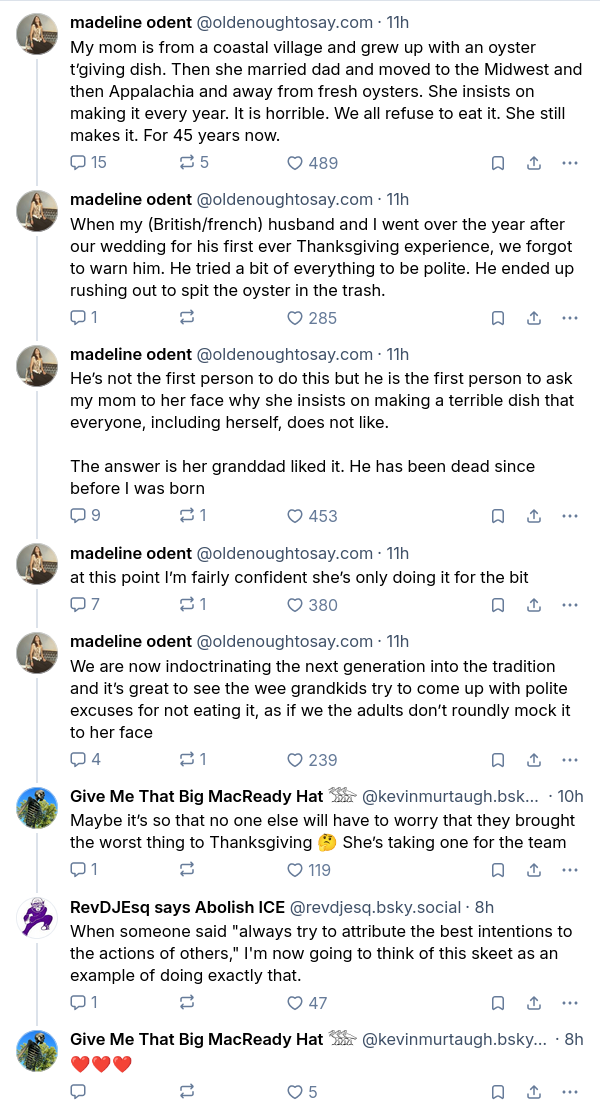Repost the three red hearts reply
The height and width of the screenshot is (1107, 600).
point(186,1092)
